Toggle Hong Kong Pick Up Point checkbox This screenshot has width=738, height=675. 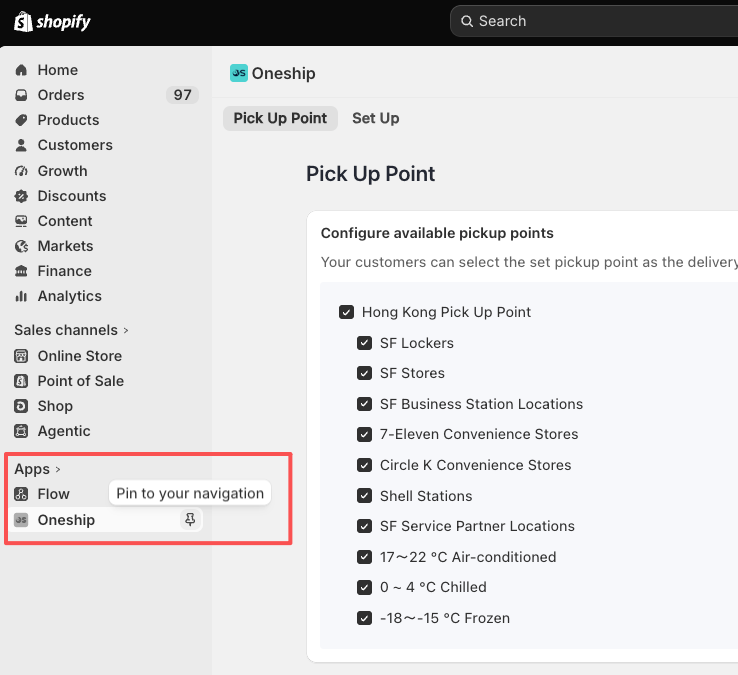[346, 312]
